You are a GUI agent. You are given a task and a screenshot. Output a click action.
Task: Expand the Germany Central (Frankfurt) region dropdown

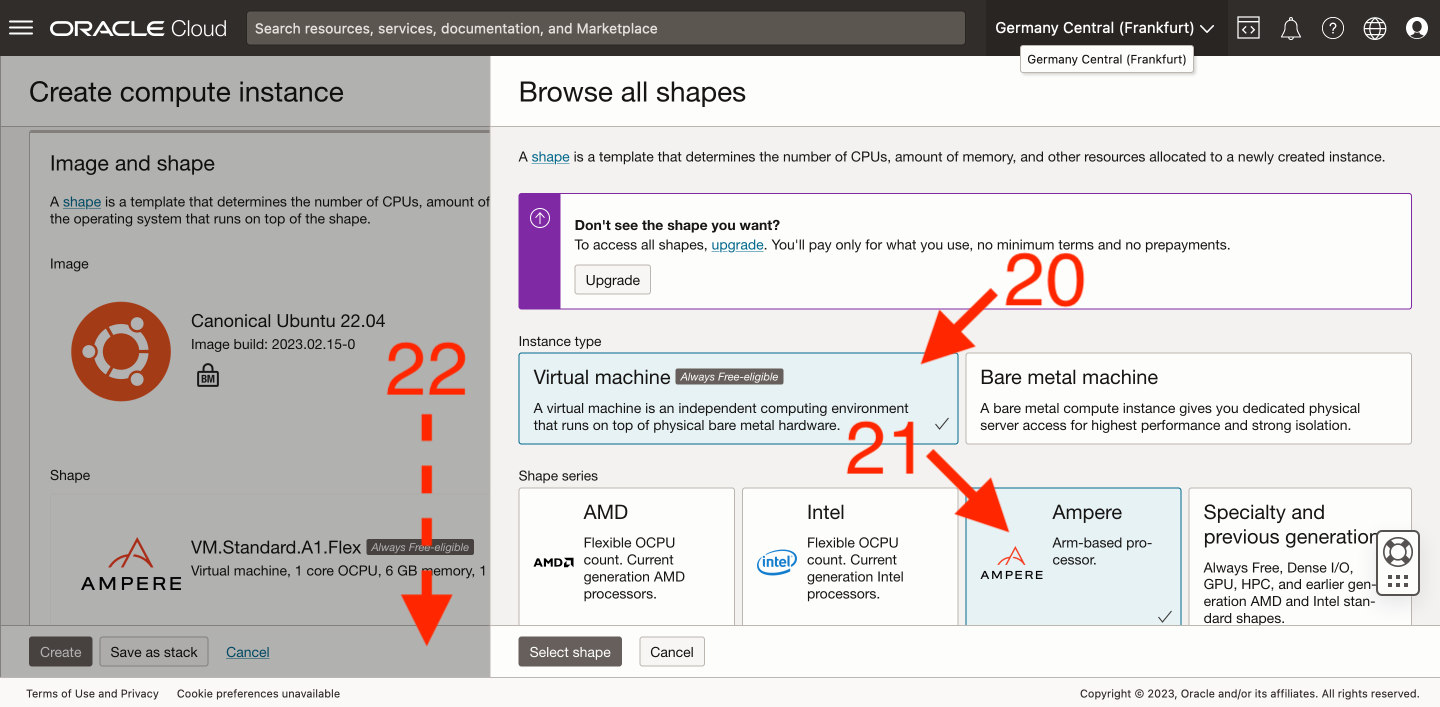[1104, 28]
